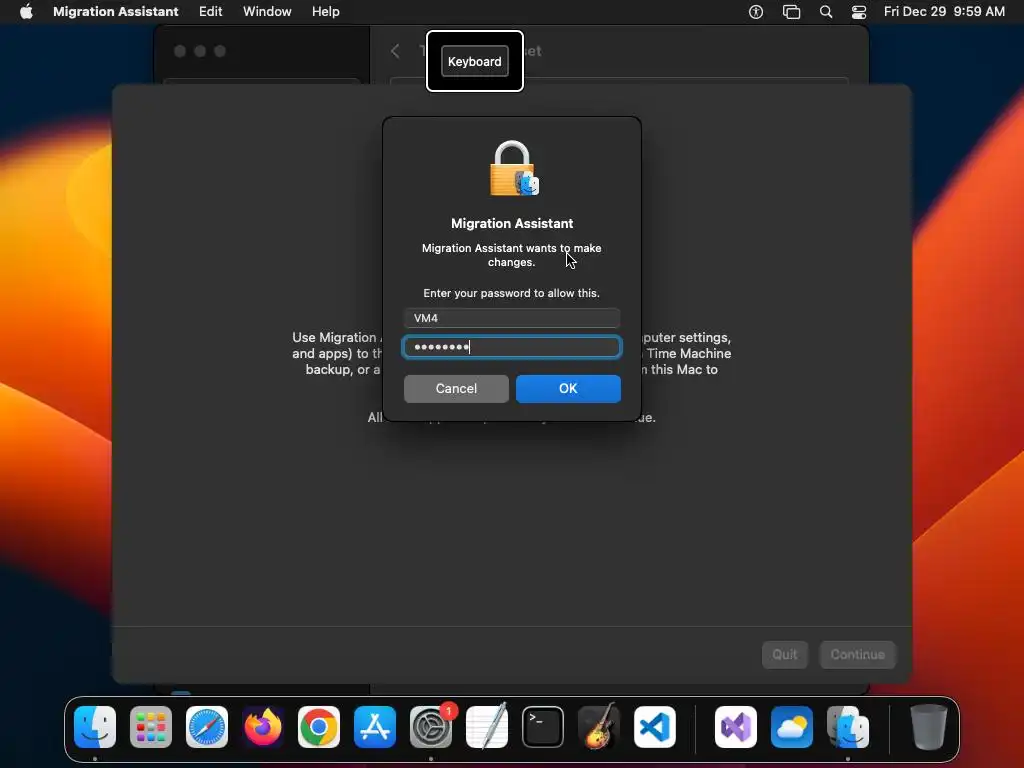Open System Settings from the Dock

[x=431, y=727]
